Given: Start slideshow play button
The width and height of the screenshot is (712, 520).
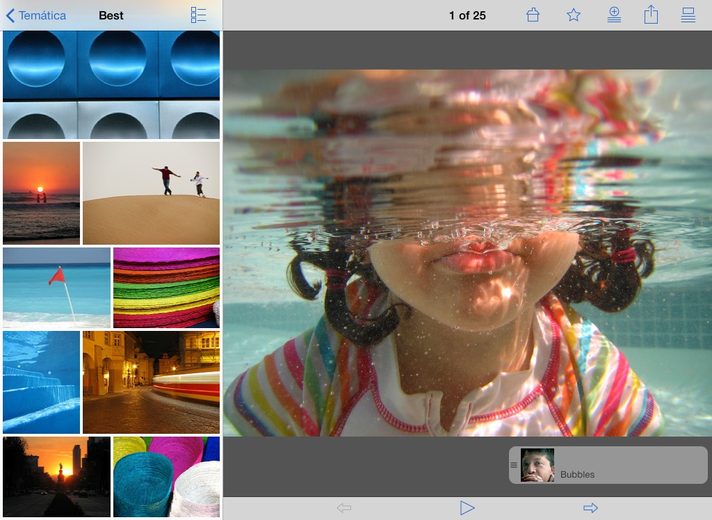Looking at the screenshot, I should tap(467, 508).
